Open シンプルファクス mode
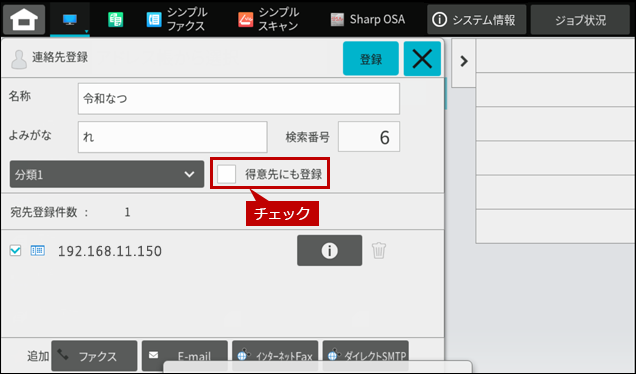Viewport: 636px width, 374px height. [176, 19]
